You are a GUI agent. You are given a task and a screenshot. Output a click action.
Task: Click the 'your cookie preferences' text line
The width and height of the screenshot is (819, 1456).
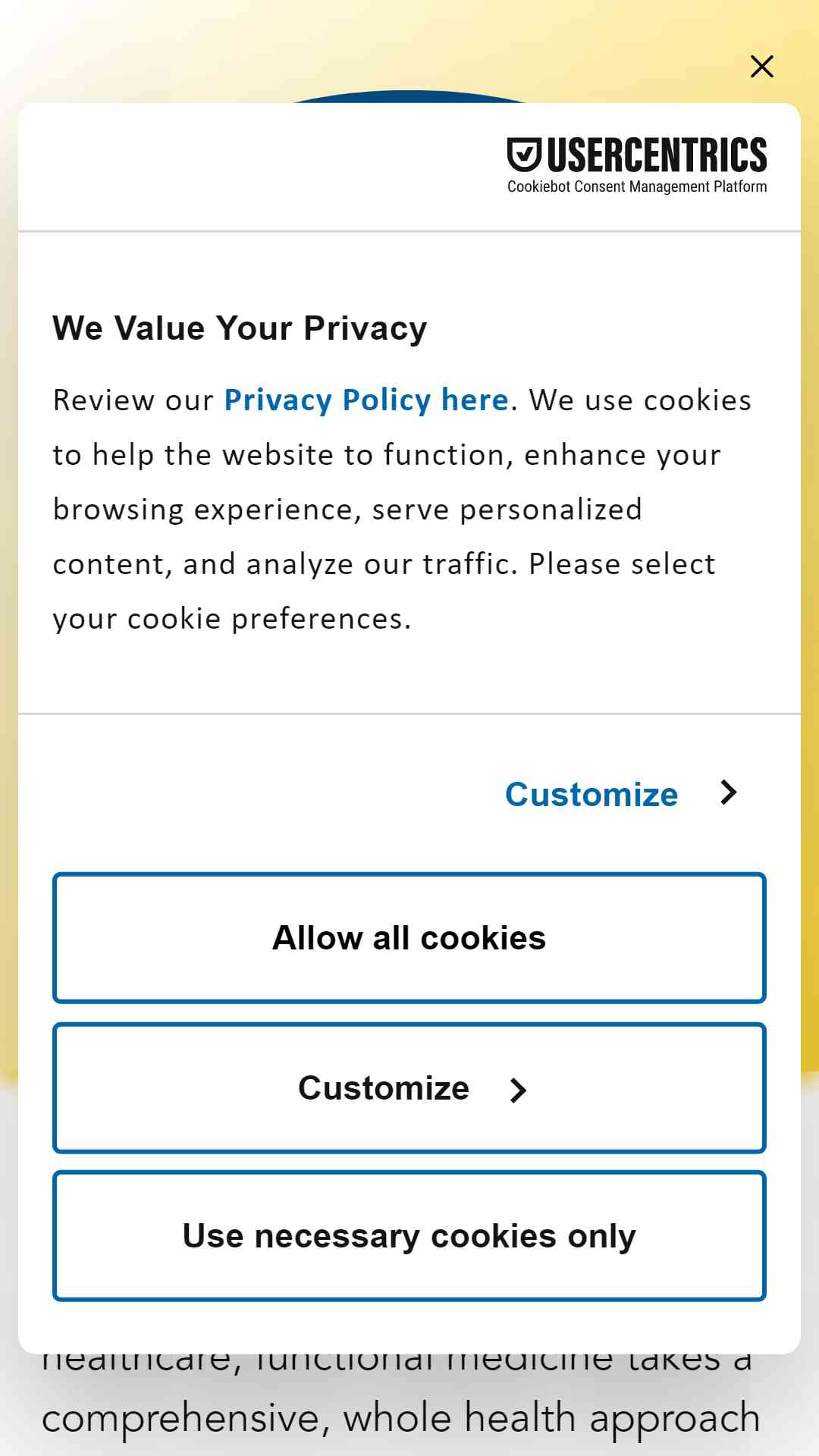(x=231, y=619)
